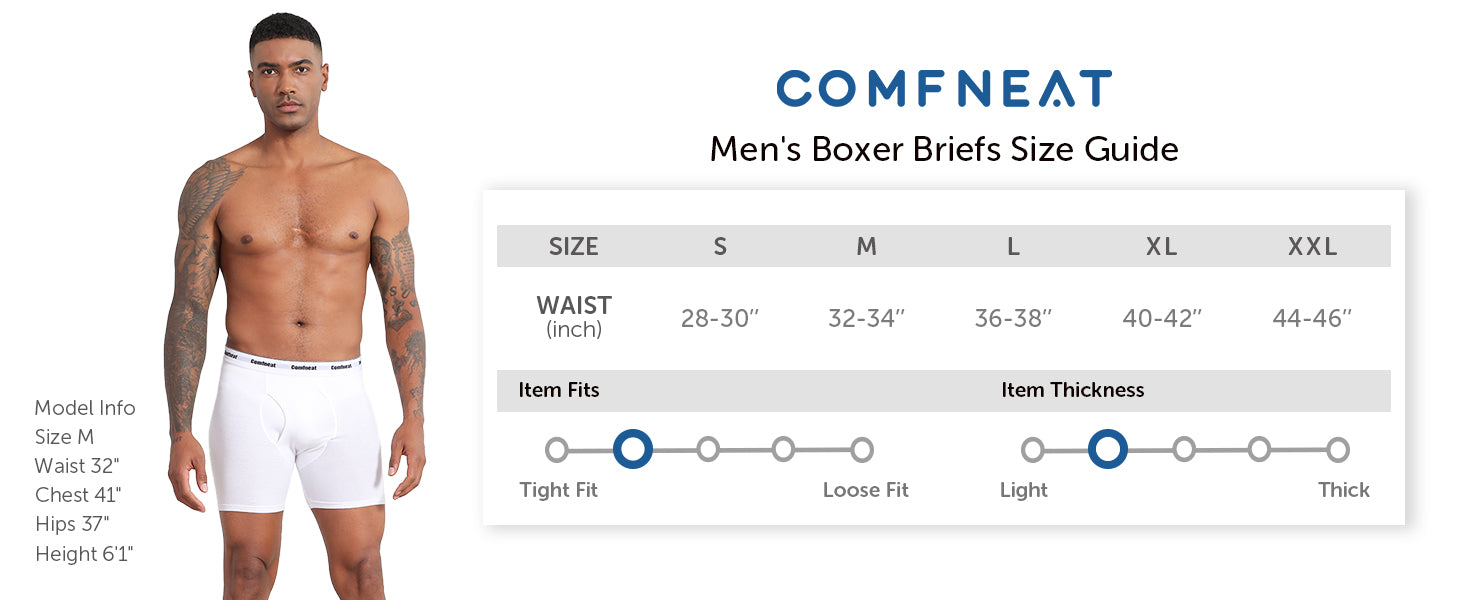The height and width of the screenshot is (600, 1464).
Task: Click the 36-38″ waist measurement
Action: click(x=1013, y=319)
